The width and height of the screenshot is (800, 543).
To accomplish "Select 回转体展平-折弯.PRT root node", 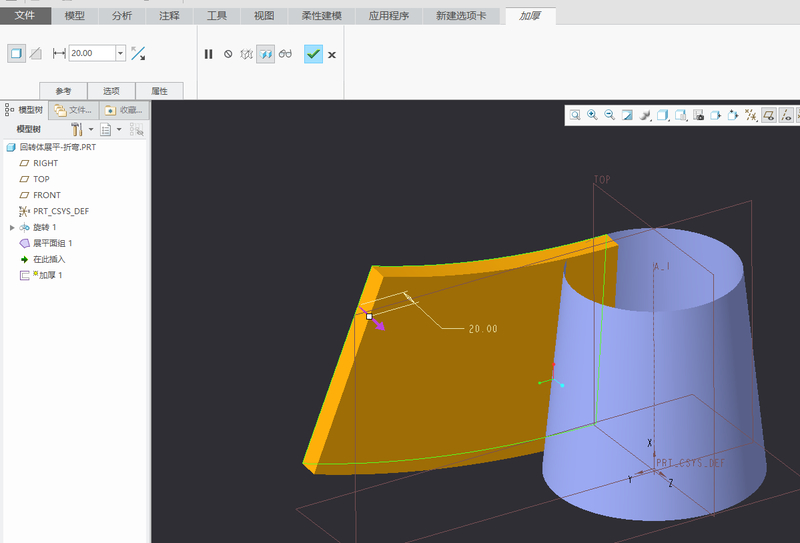I will [x=51, y=147].
